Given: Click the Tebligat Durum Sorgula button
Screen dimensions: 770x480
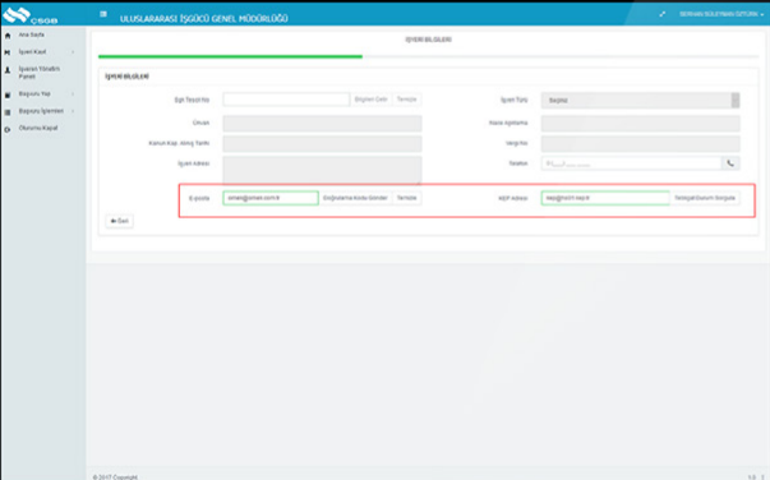Looking at the screenshot, I should pyautogui.click(x=706, y=198).
